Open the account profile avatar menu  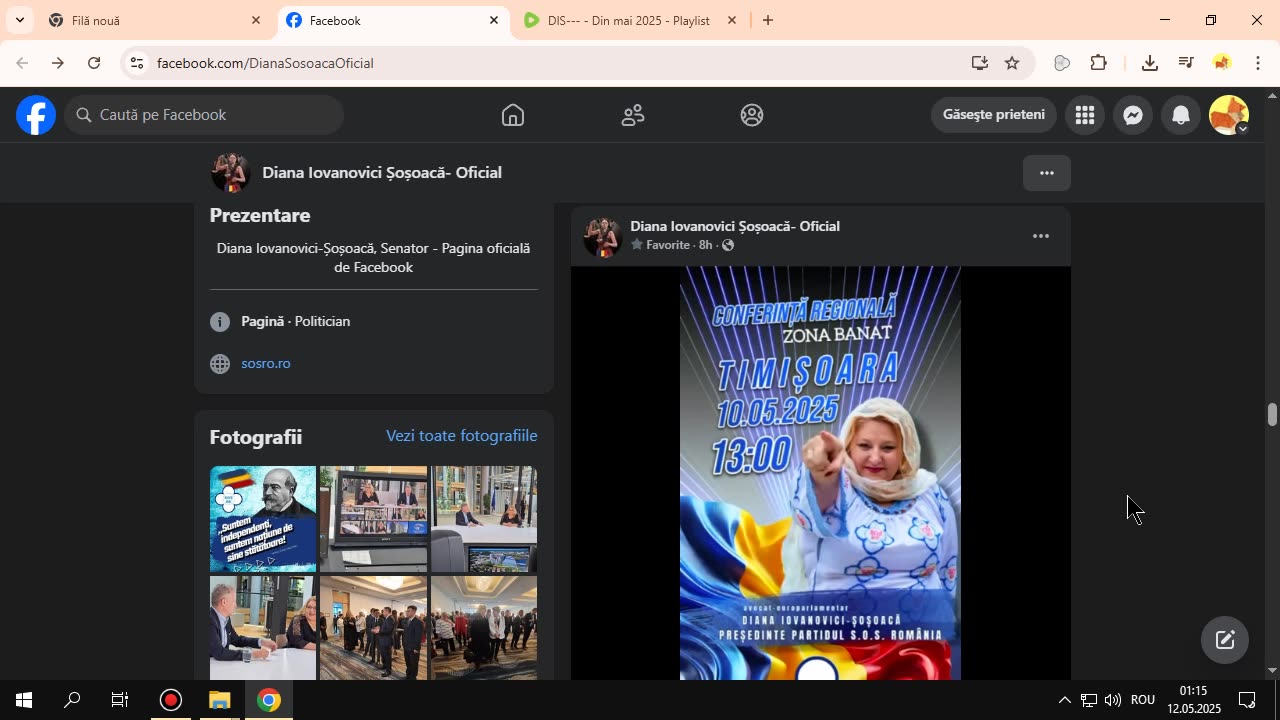(x=1229, y=115)
